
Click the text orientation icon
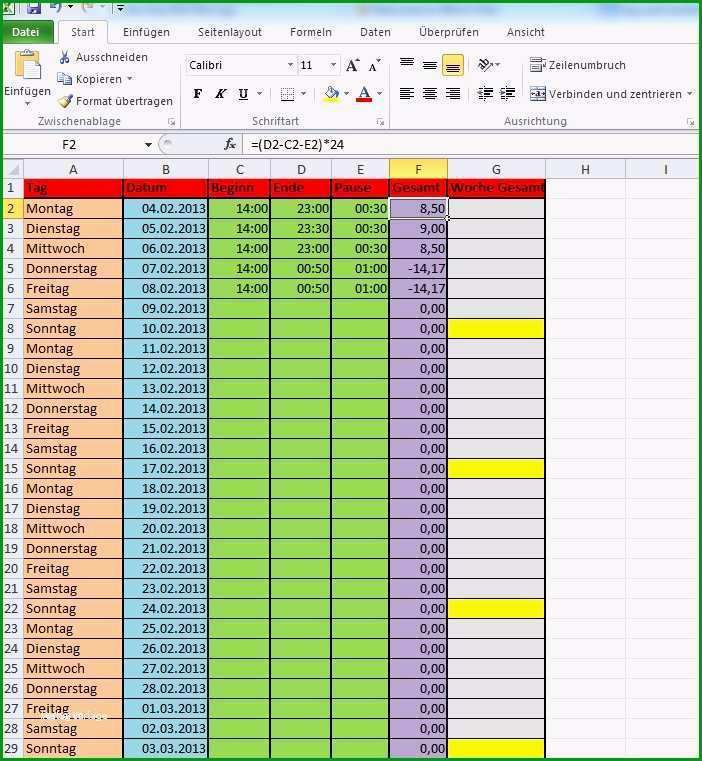485,65
